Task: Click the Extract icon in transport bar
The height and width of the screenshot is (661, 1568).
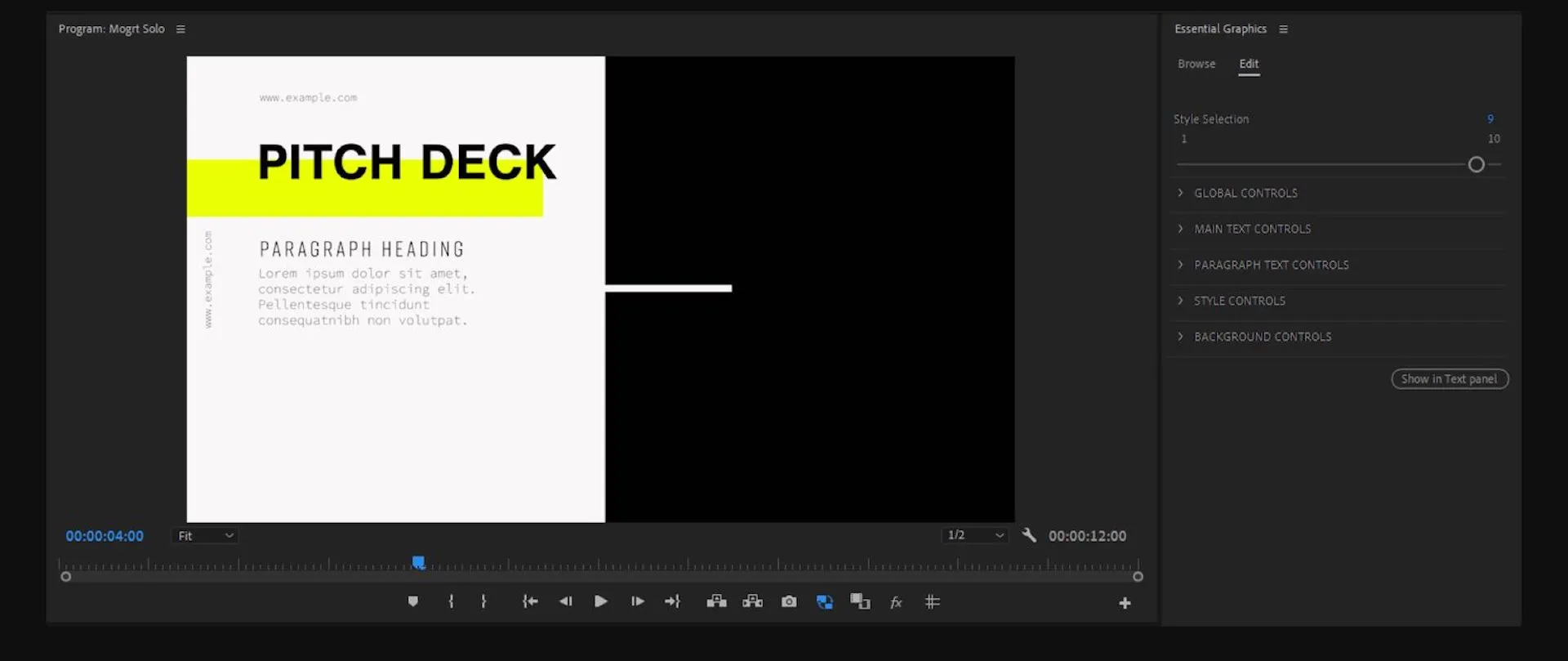Action: click(752, 602)
